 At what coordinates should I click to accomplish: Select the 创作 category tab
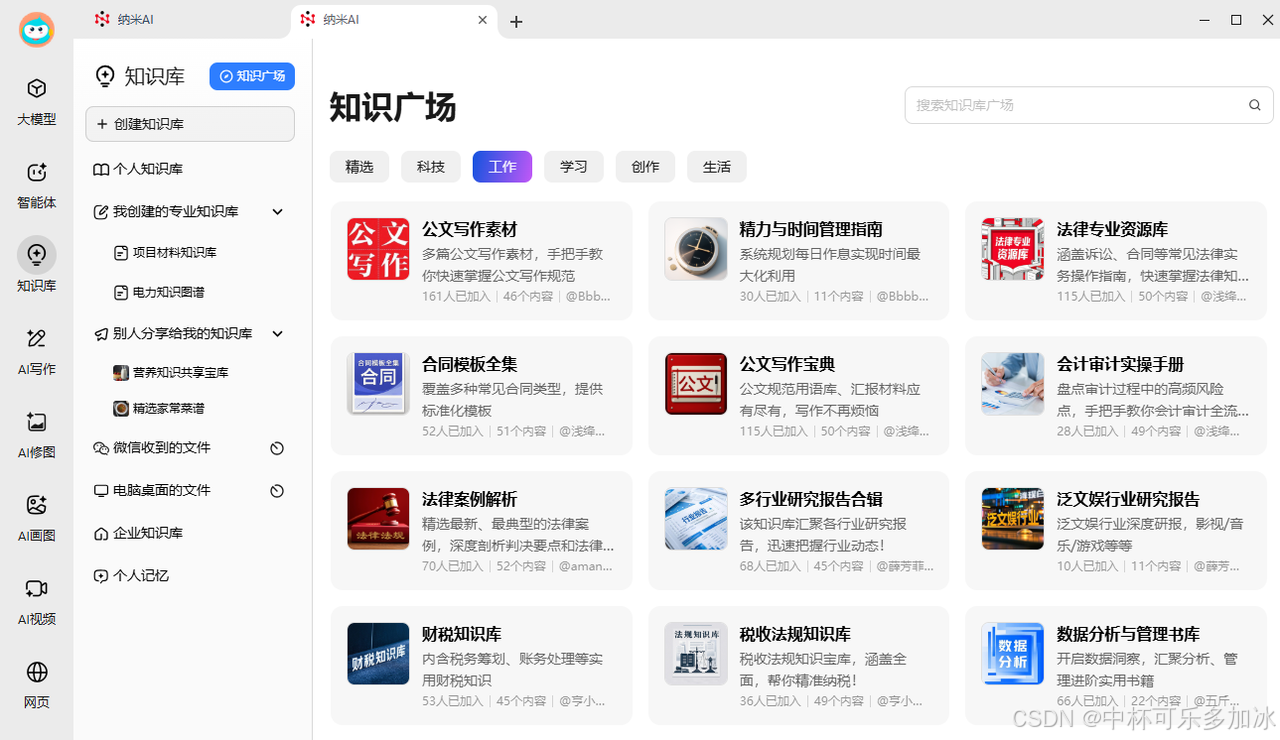tap(645, 167)
